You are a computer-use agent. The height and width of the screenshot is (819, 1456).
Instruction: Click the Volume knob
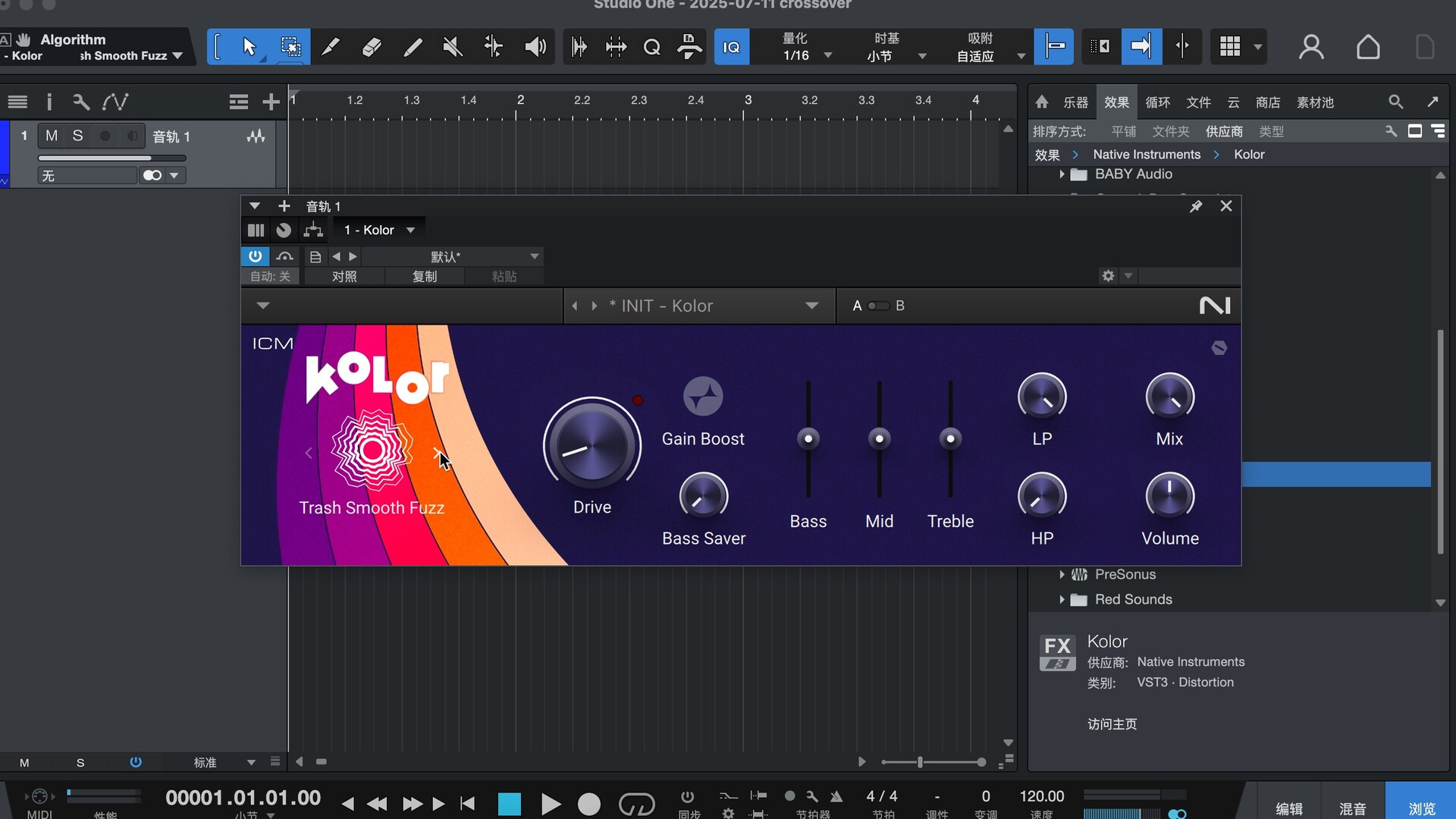pos(1170,497)
